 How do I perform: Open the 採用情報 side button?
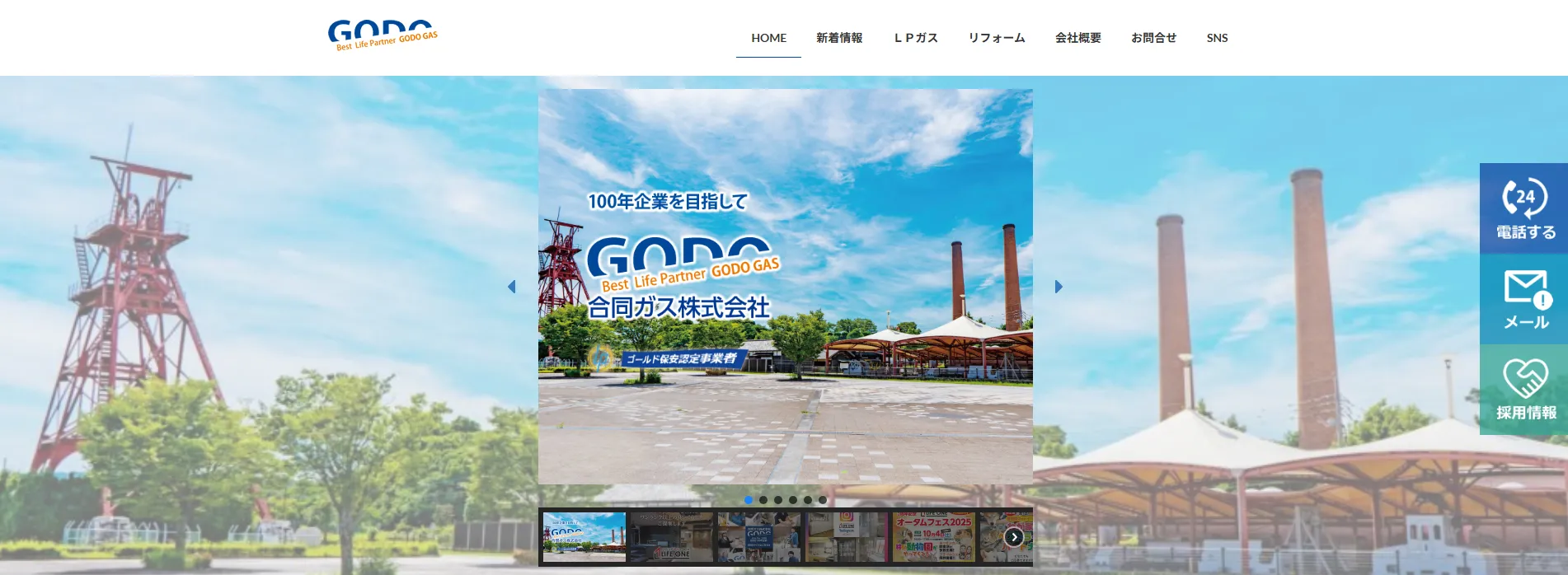(x=1523, y=390)
